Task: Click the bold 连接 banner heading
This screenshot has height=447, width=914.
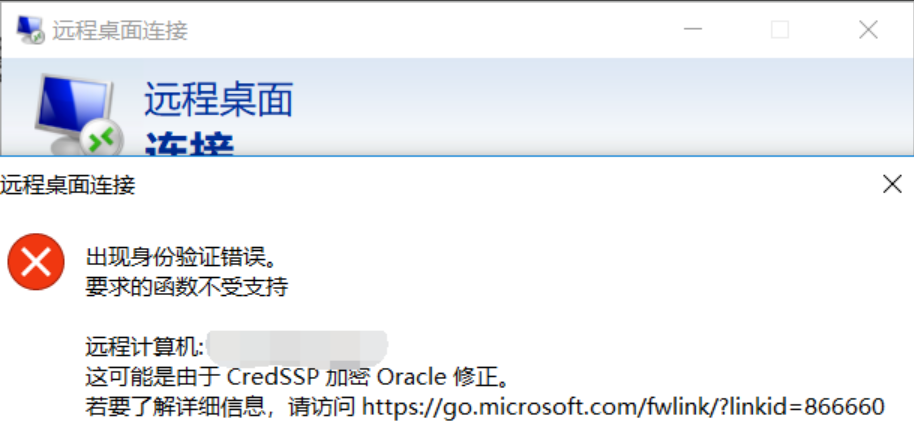Action: (x=189, y=145)
